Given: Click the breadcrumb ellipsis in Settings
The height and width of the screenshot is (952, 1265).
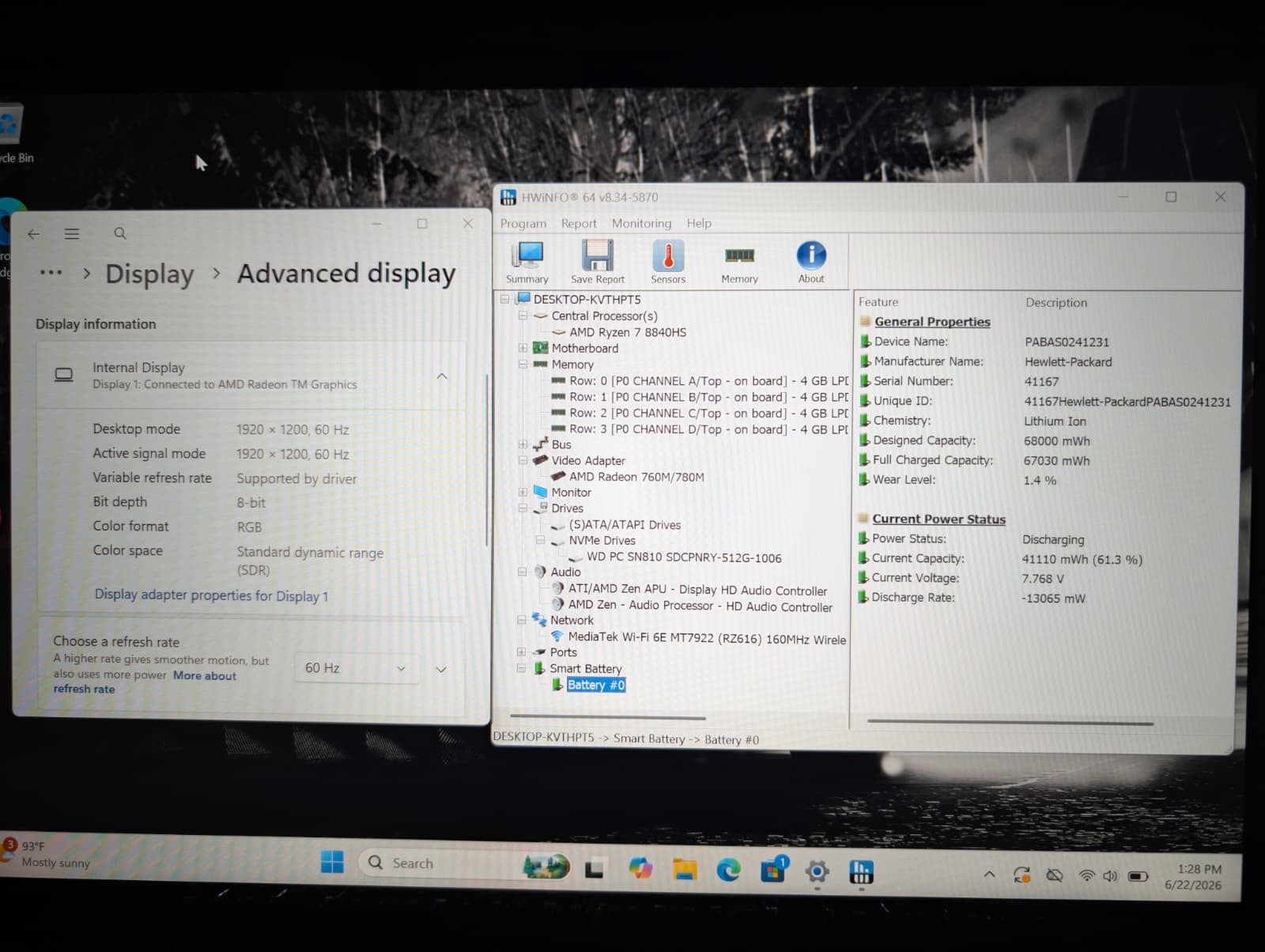Looking at the screenshot, I should tap(51, 273).
